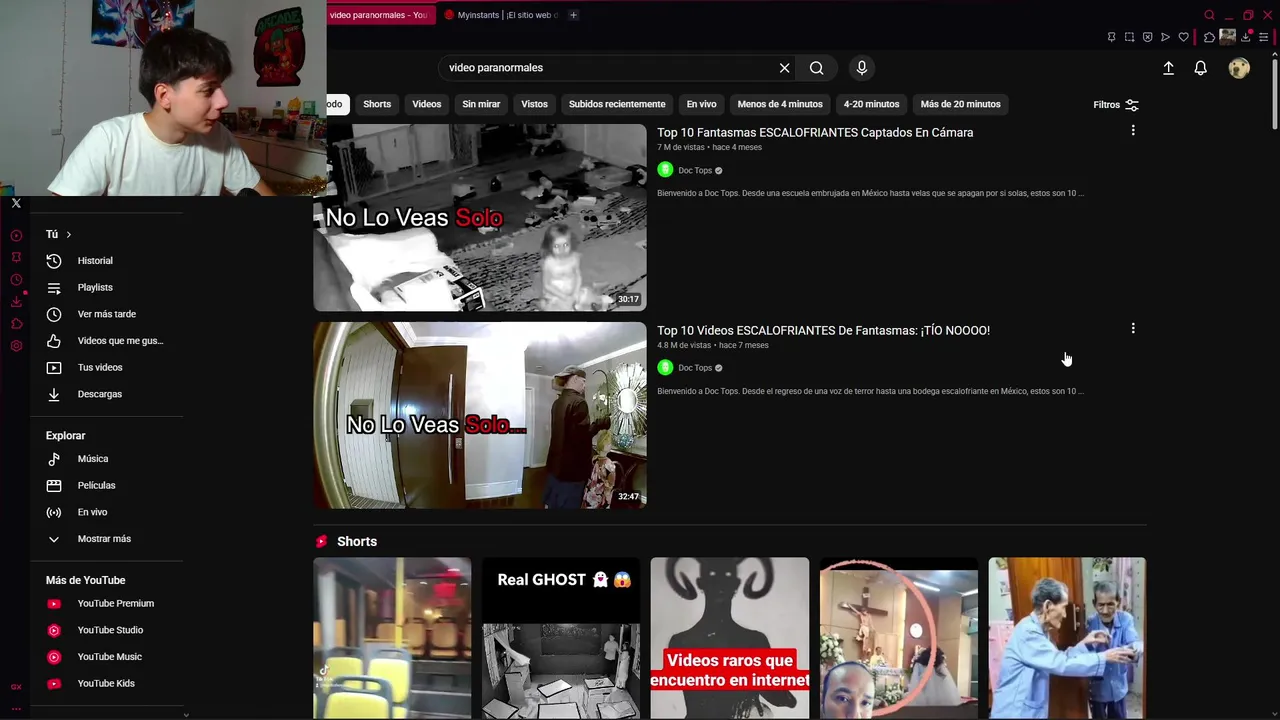Open the extensions cube in Opera toolbar
Viewport: 1280px width, 720px height.
tap(1209, 37)
